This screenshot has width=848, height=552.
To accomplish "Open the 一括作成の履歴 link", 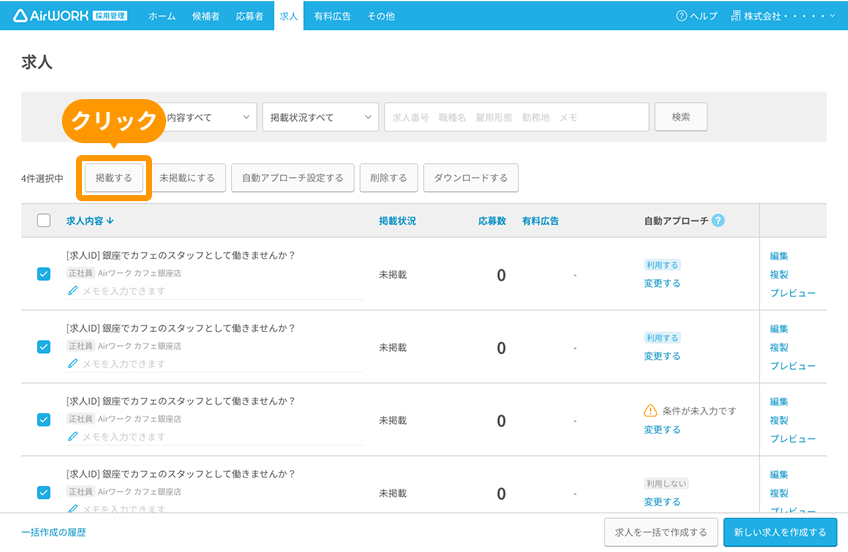I will pos(54,533).
